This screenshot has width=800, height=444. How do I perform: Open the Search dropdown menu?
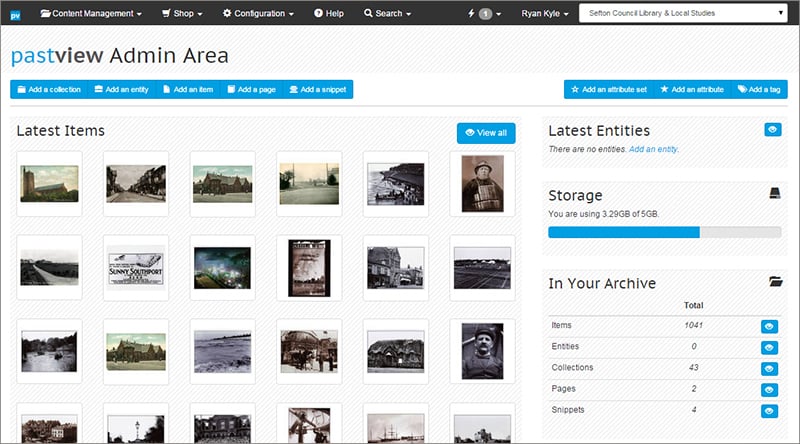coord(387,14)
